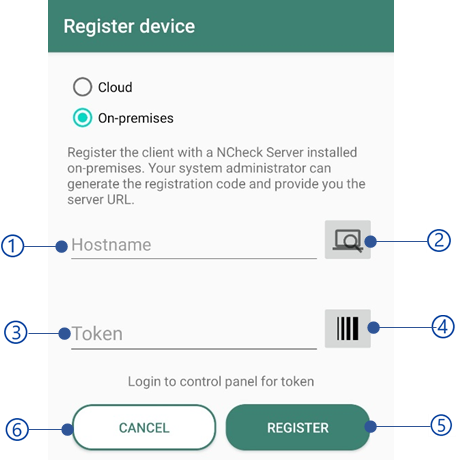Select the Cloud radio button
Screen dimensions: 456x460
pyautogui.click(x=82, y=87)
